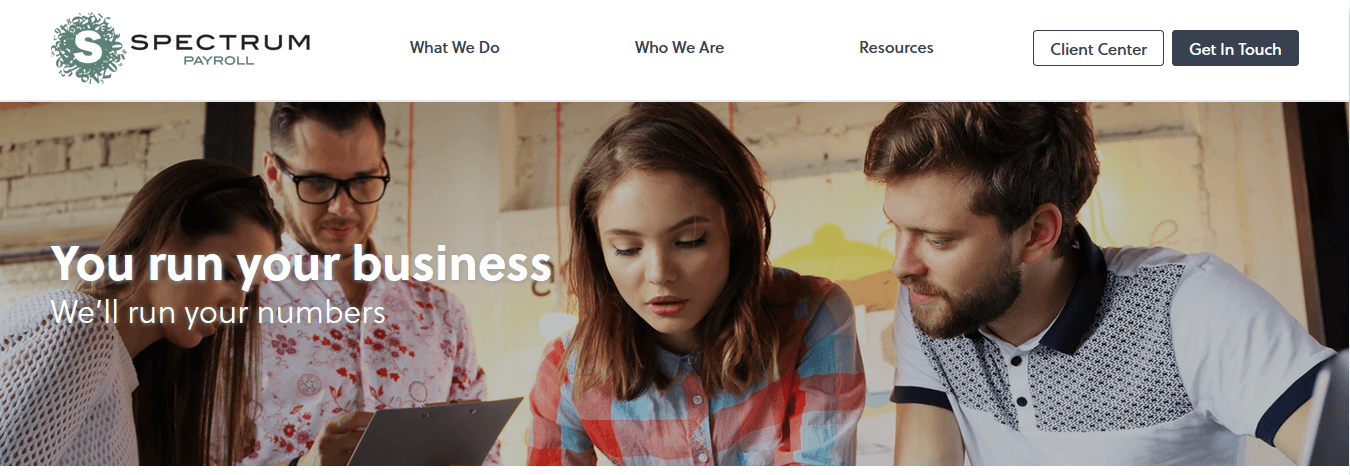Open the What We Do menu
Viewport: 1350px width, 475px height.
(455, 47)
